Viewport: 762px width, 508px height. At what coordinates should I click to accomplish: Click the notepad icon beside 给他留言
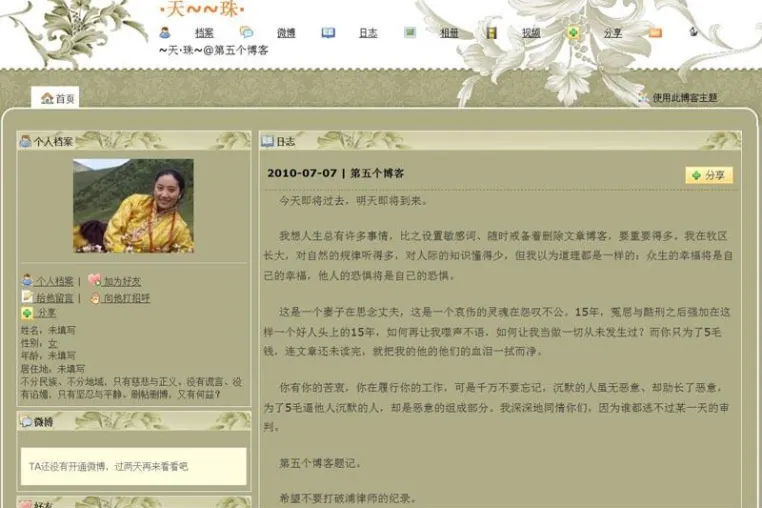[x=27, y=297]
